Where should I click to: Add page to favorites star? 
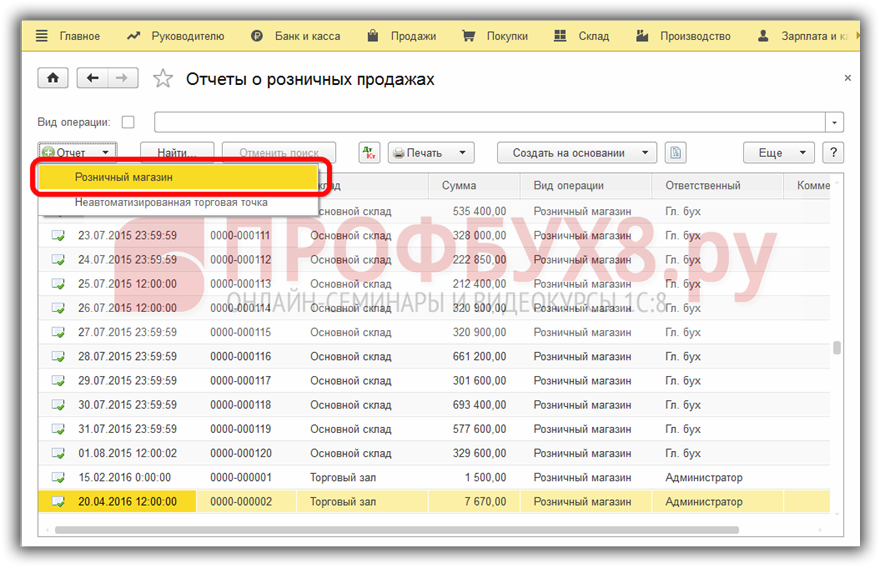click(x=163, y=78)
